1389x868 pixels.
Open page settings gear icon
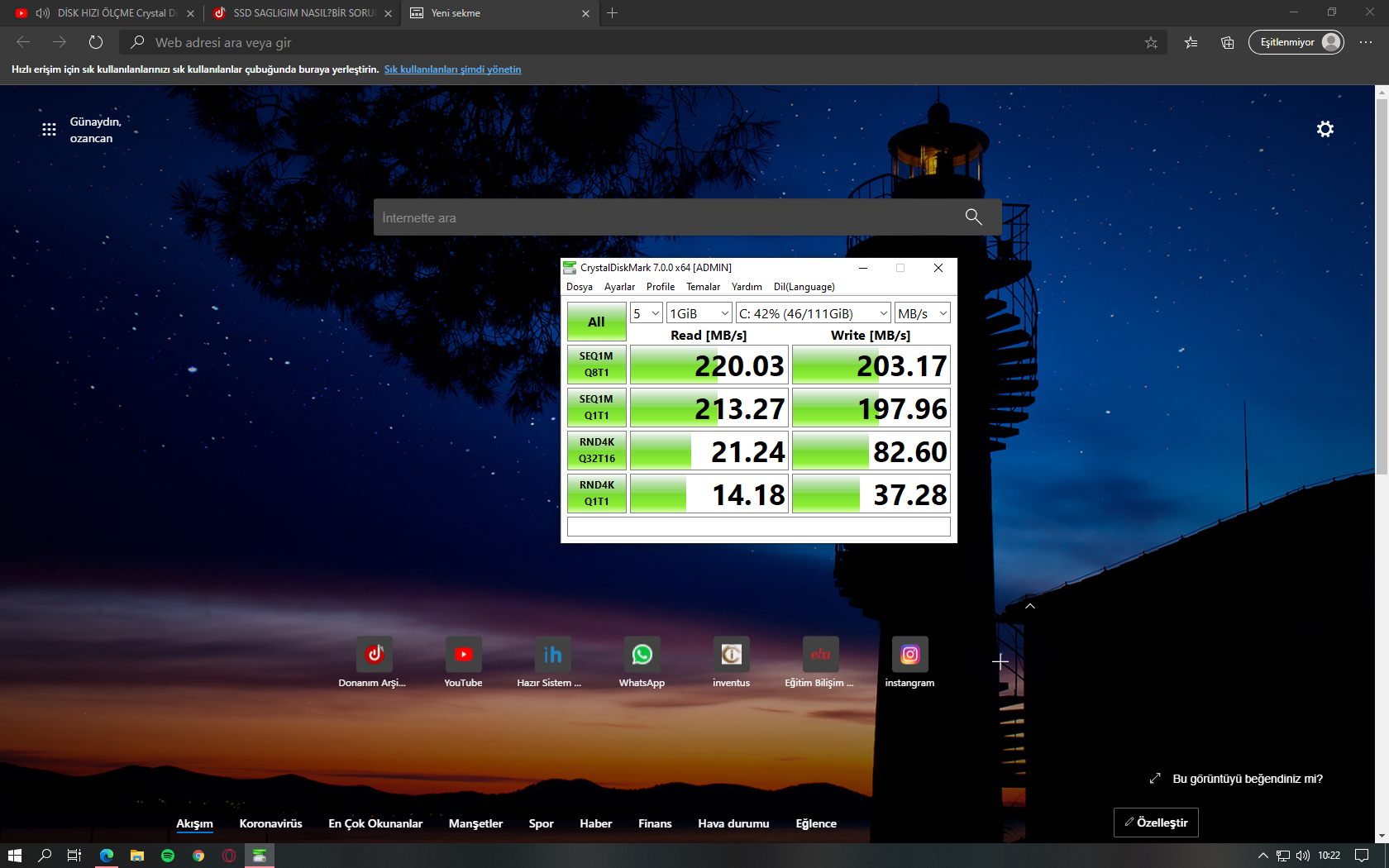pos(1325,129)
